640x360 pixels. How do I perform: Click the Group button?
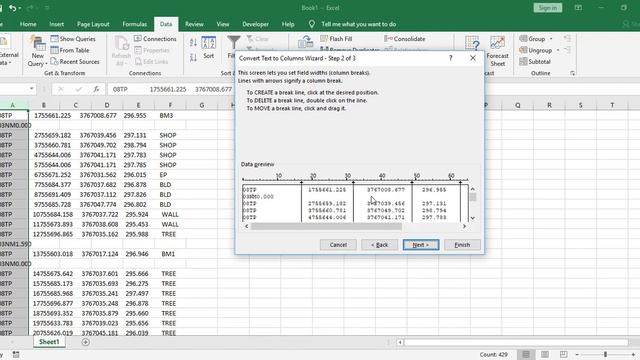[x=532, y=39]
